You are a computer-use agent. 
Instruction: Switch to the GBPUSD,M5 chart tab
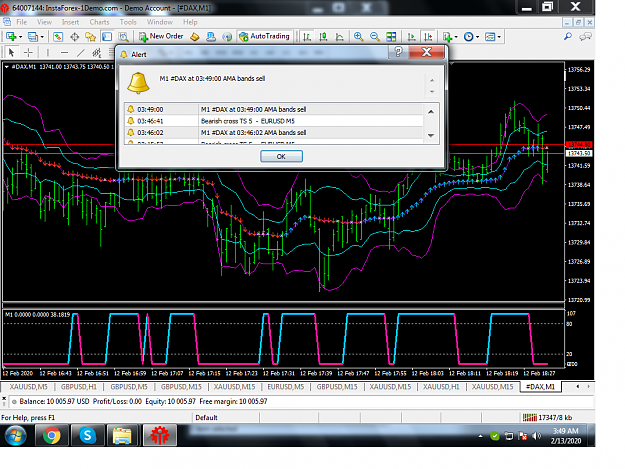tap(129, 387)
